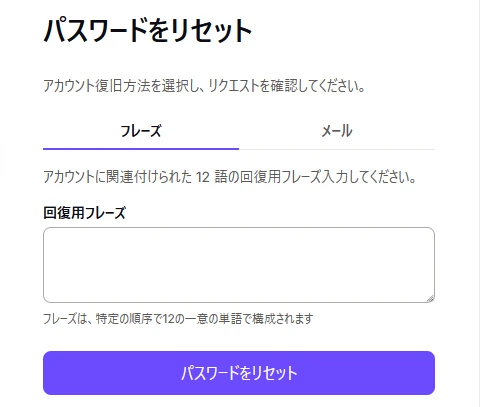Image resolution: width=480 pixels, height=407 pixels.
Task: Select the フレーズ tab
Action: pos(141,131)
